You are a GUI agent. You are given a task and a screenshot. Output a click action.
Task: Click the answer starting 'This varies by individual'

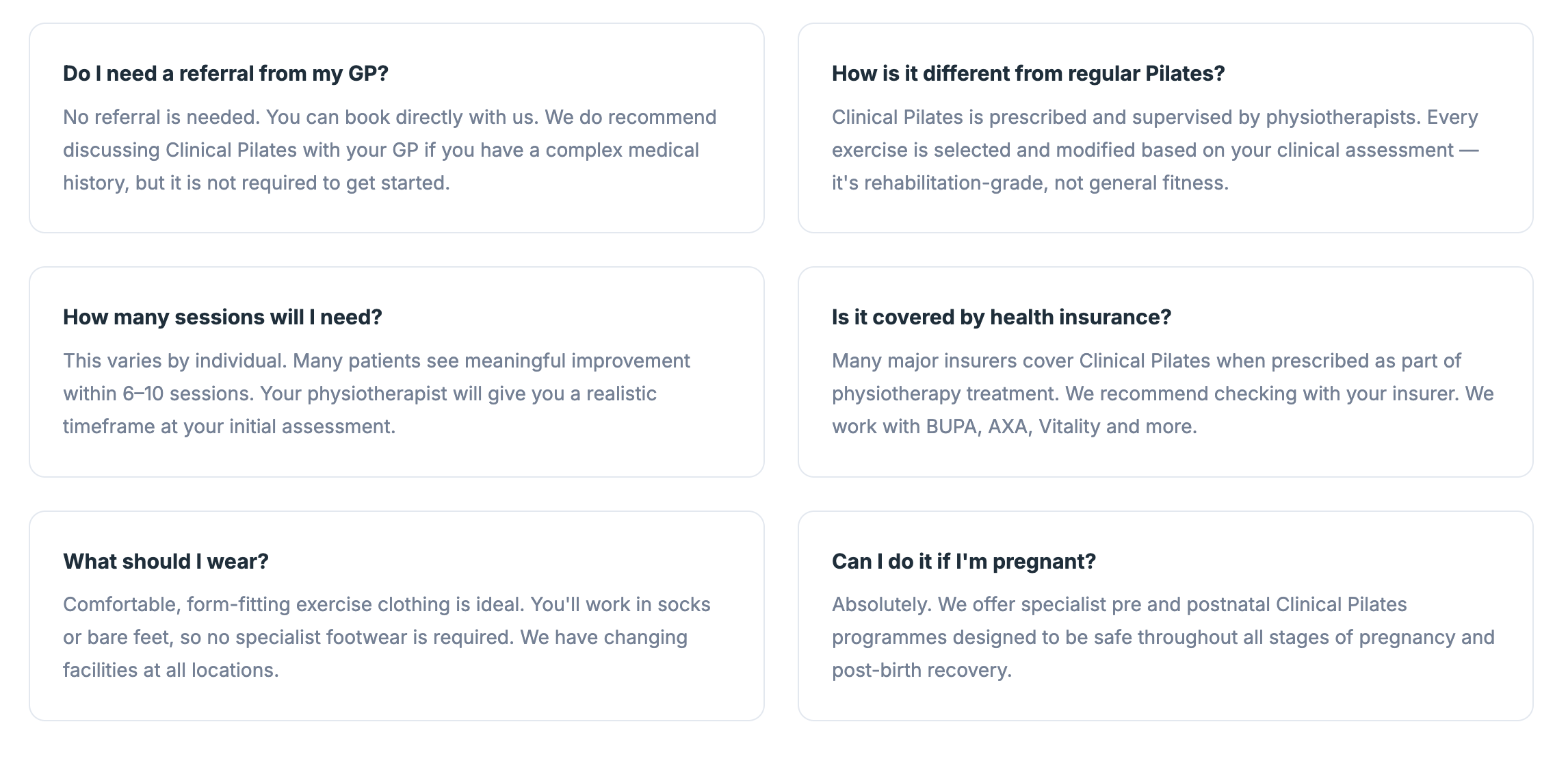point(376,394)
